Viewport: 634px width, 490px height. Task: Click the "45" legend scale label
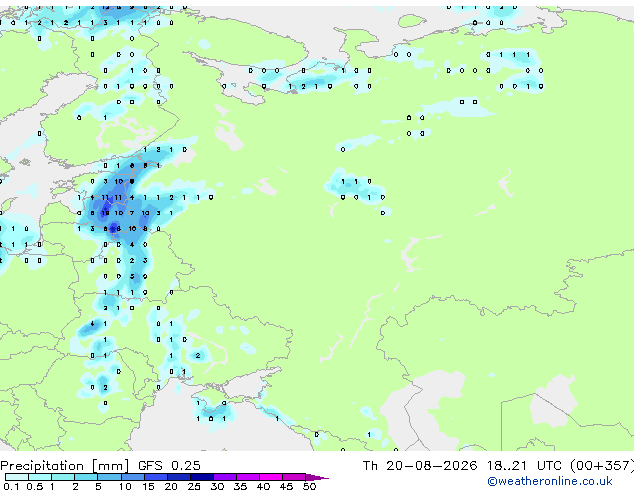pos(286,486)
